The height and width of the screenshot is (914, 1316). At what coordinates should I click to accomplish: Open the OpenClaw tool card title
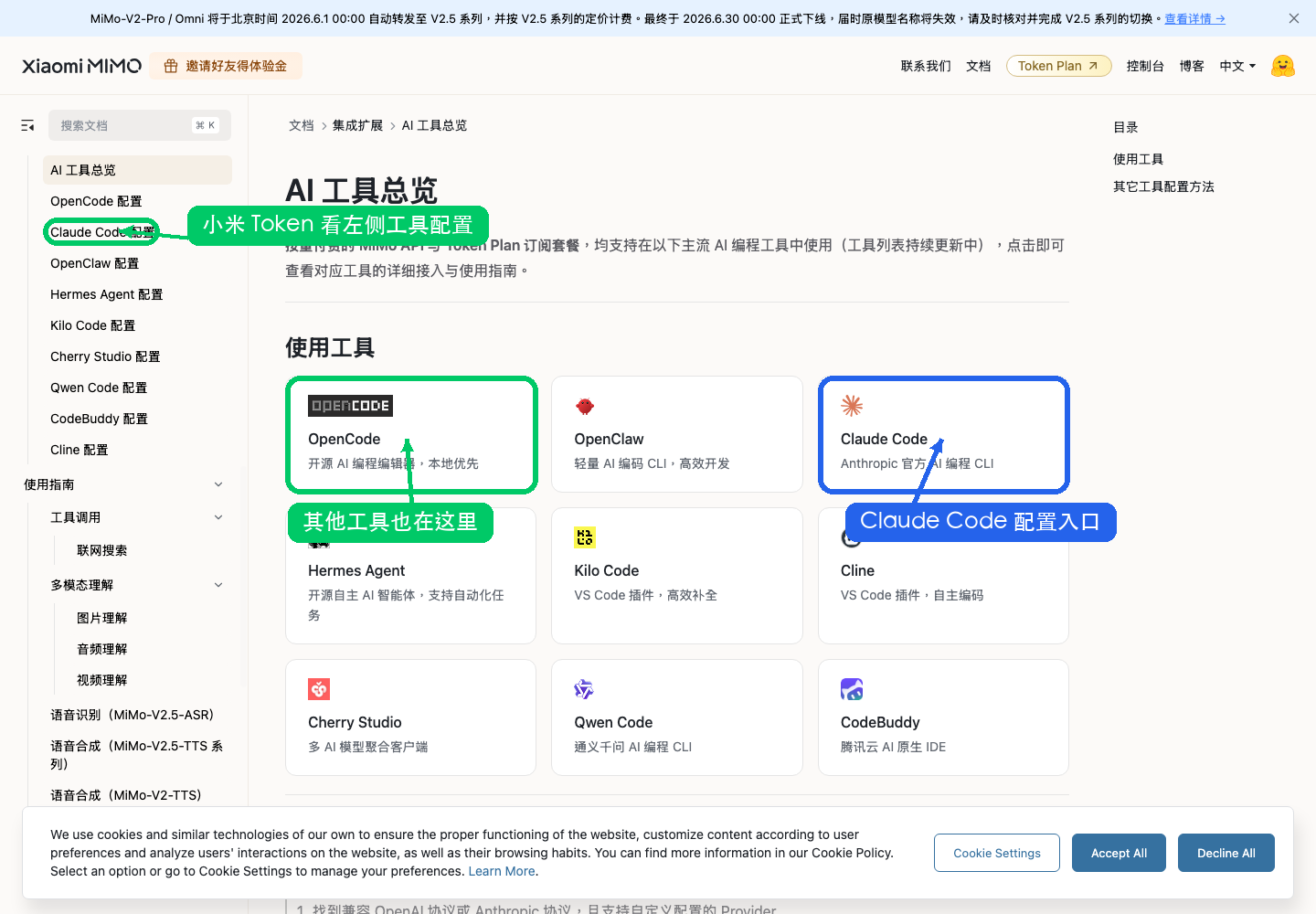coord(609,439)
